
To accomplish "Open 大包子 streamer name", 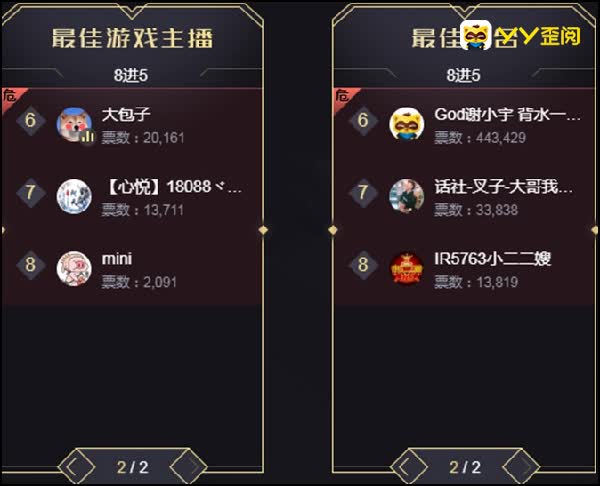I will (x=126, y=114).
